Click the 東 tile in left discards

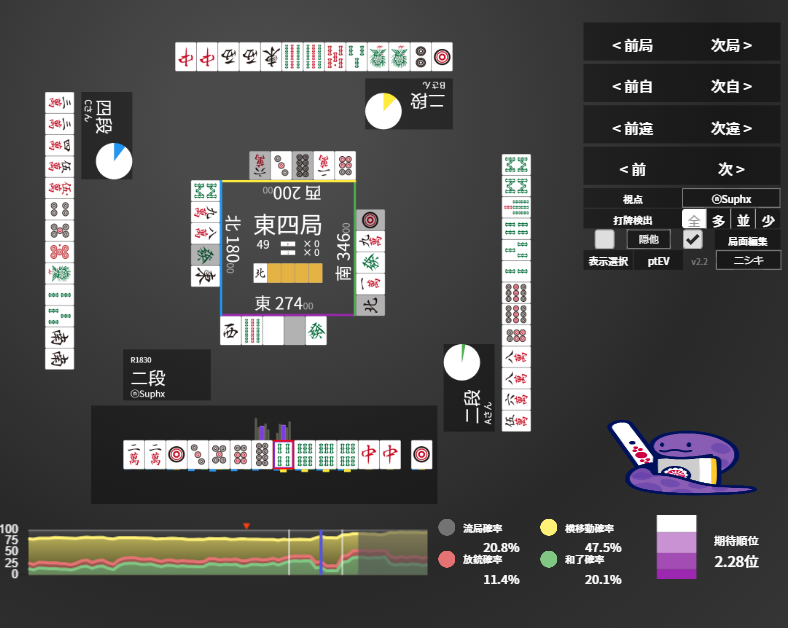tap(206, 276)
